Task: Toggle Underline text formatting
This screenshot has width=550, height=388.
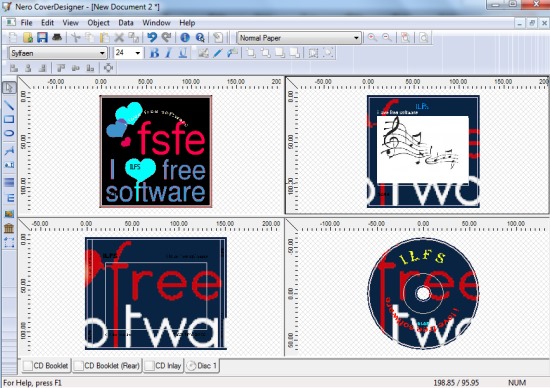Action: [x=182, y=53]
